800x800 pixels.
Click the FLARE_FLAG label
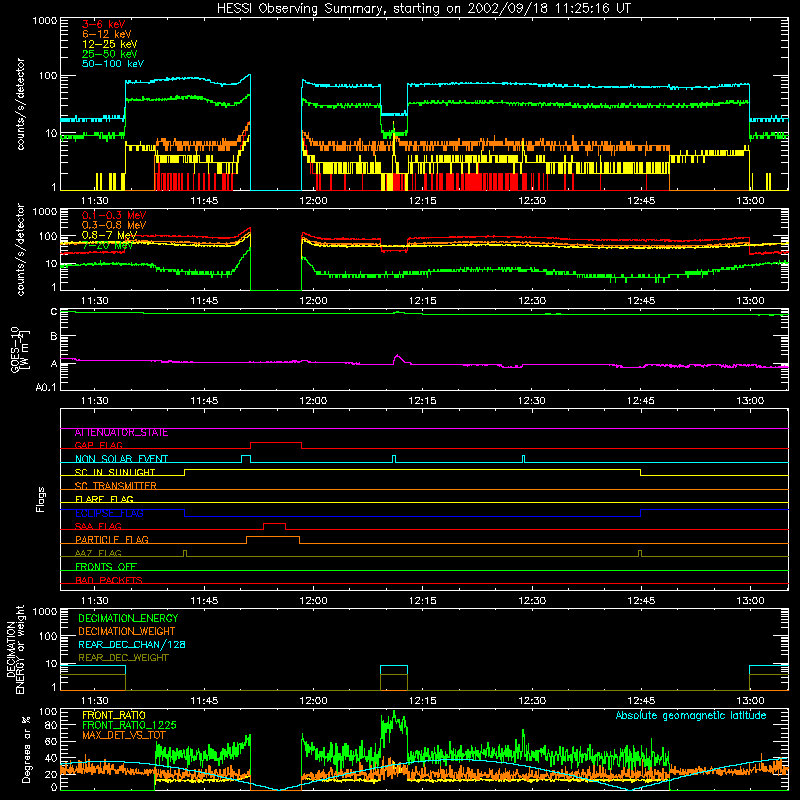point(104,499)
